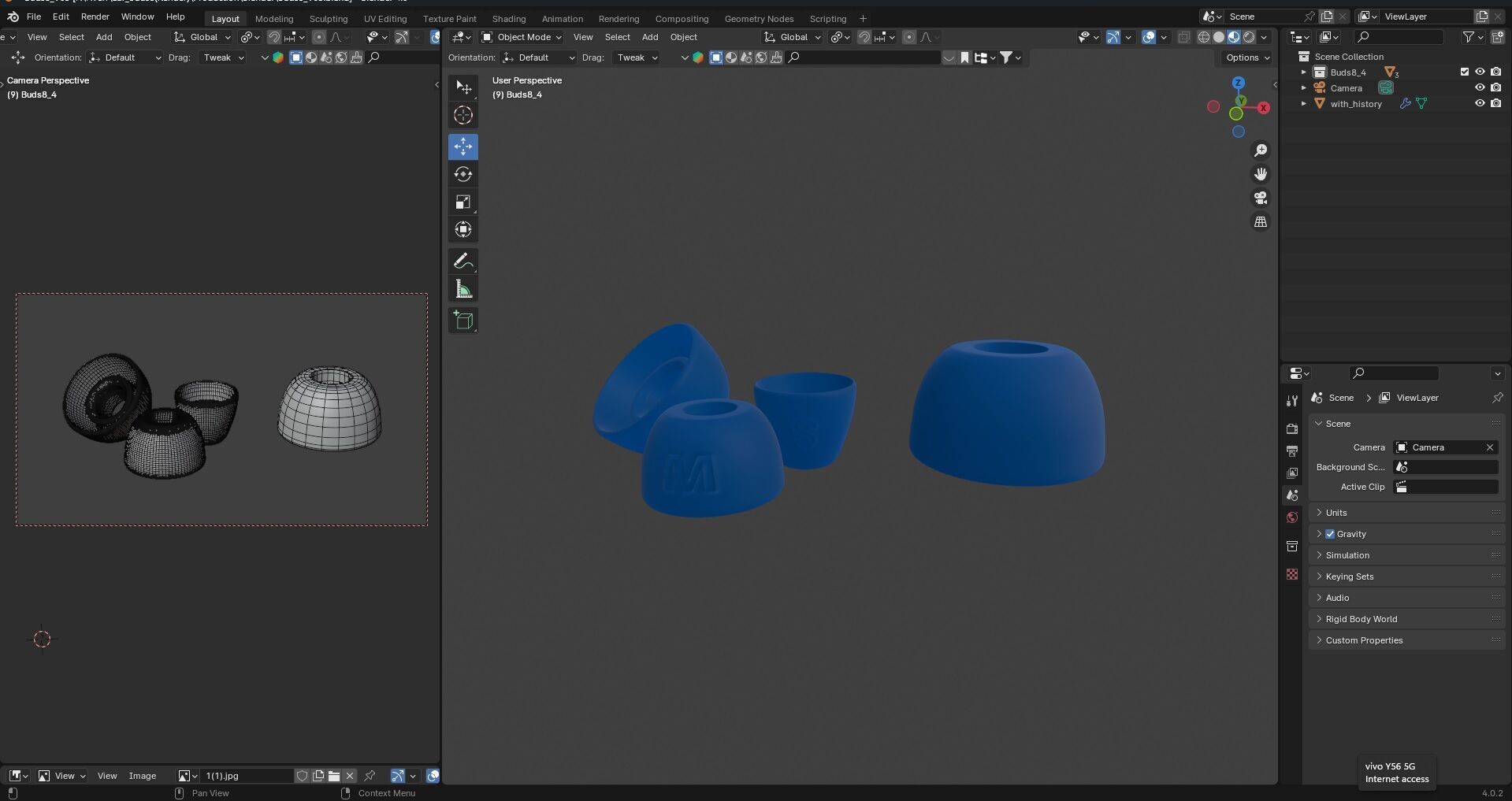Open the Options dropdown in main viewport
1512x801 pixels.
[x=1247, y=57]
